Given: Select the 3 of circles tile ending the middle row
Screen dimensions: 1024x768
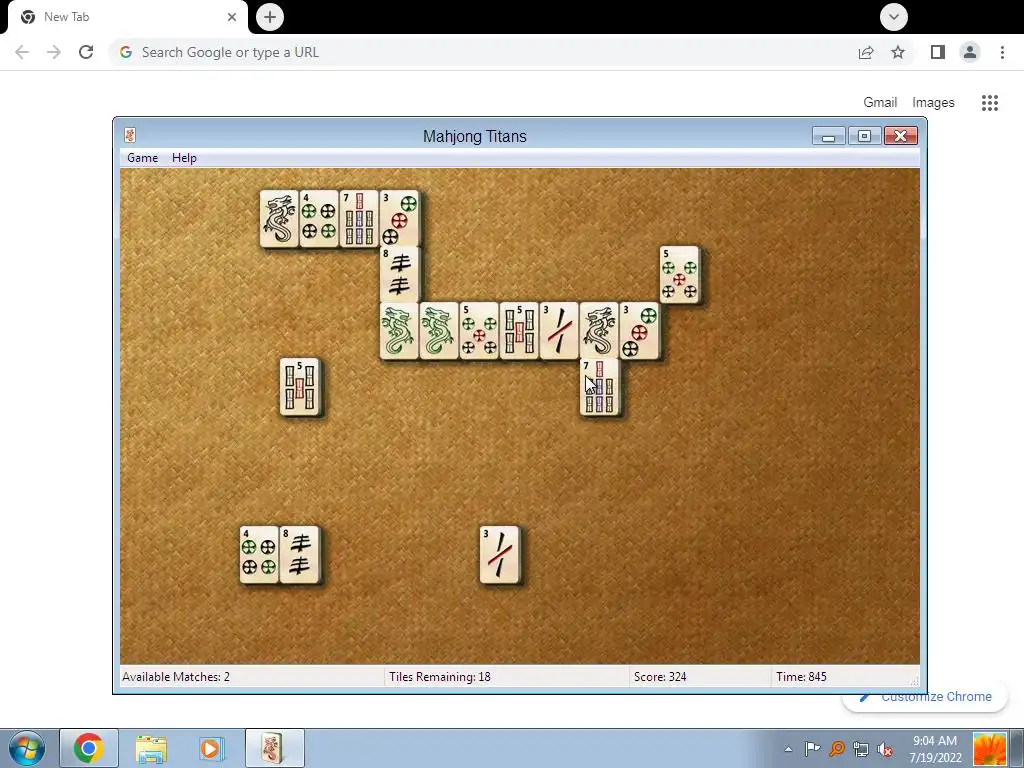Looking at the screenshot, I should click(639, 330).
